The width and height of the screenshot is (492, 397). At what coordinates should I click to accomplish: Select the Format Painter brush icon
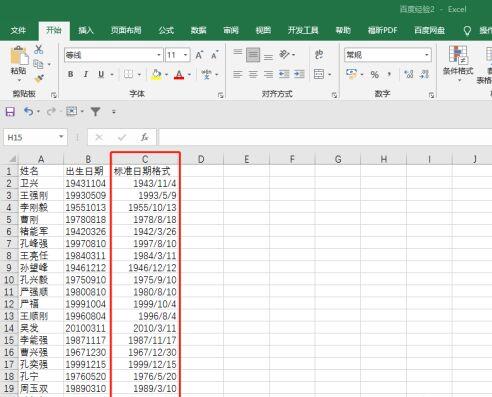[x=39, y=79]
